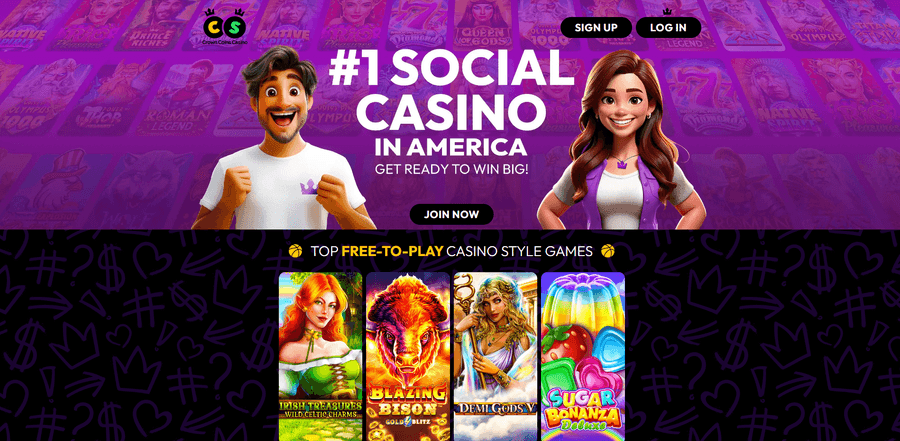Screen dimensions: 900x441
Task: Click the smiling brunette woman character
Action: (x=621, y=141)
